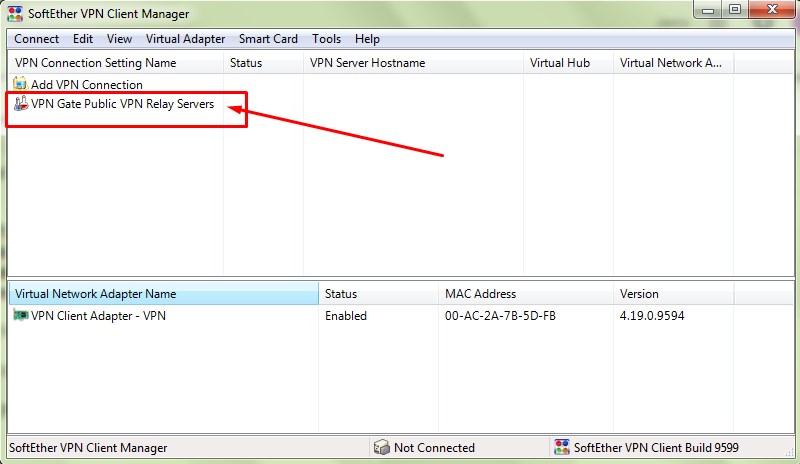Open the Help menu
This screenshot has height=464, width=800.
[x=367, y=39]
